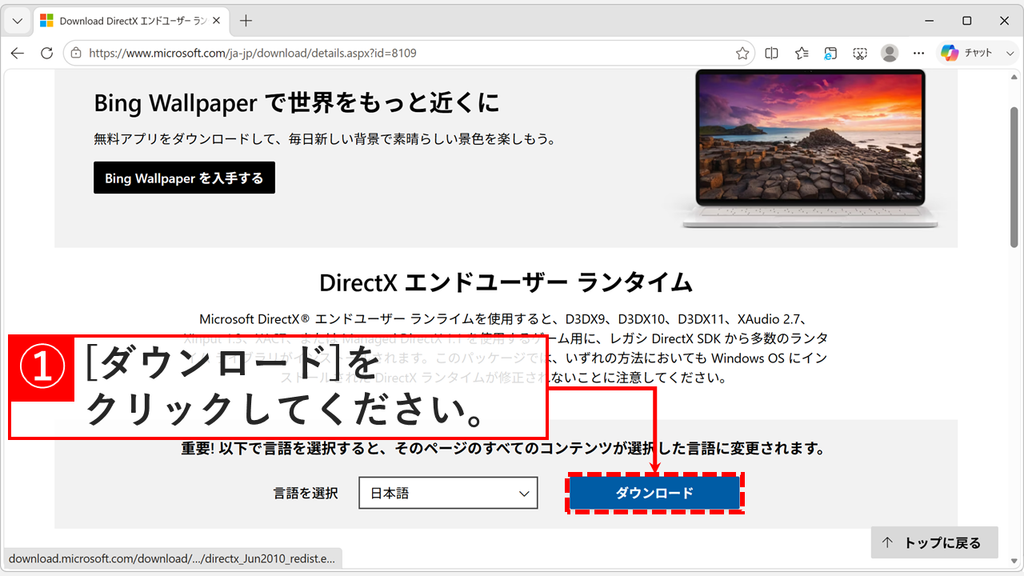Open the favorites list icon
This screenshot has height=576, width=1024.
tap(801, 53)
